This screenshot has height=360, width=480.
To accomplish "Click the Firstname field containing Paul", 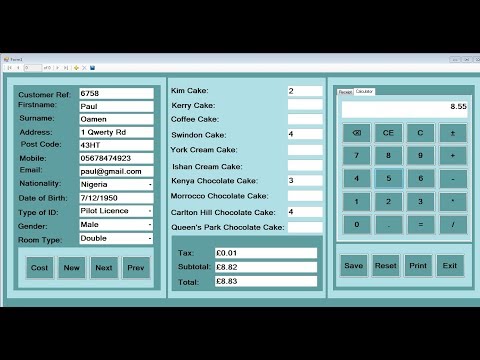I will point(116,106).
